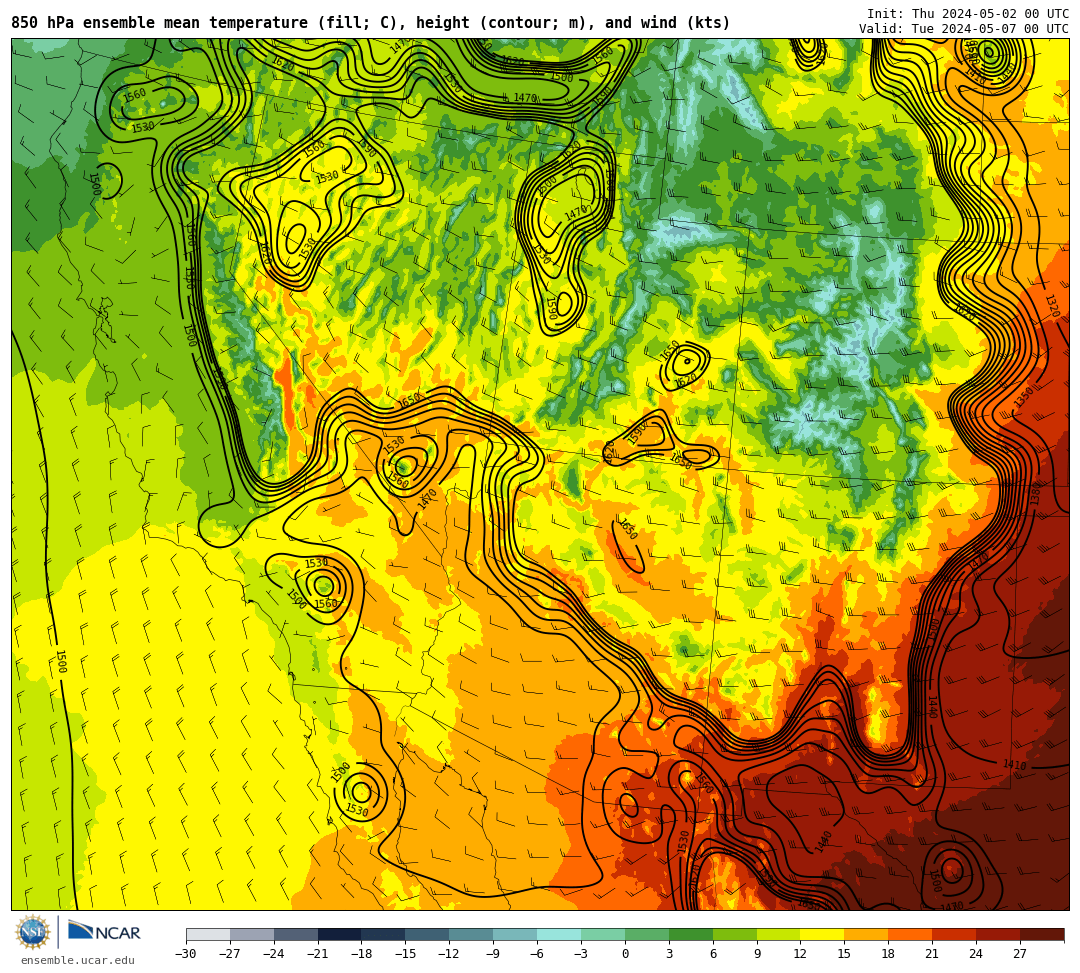The width and height of the screenshot is (1080, 973).
Task: Click the −24 colorbar tick label
Action: (x=274, y=954)
